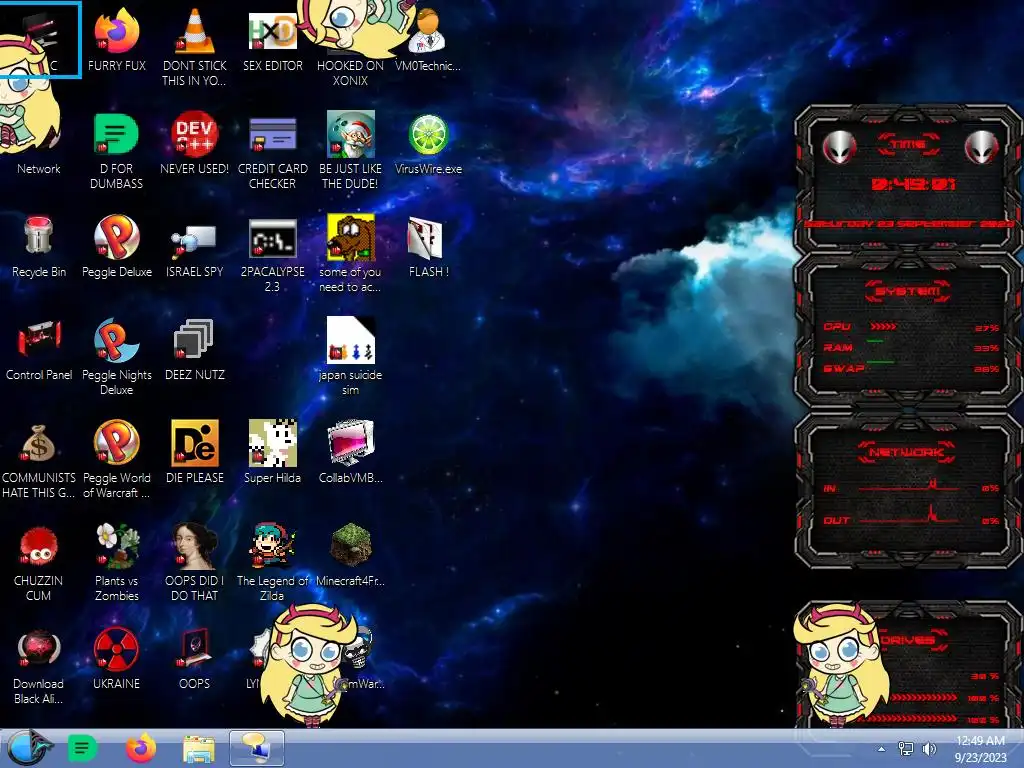The image size is (1024, 768).
Task: Select the DONT STICK THIS IN YO... VLC icon
Action: coord(195,48)
